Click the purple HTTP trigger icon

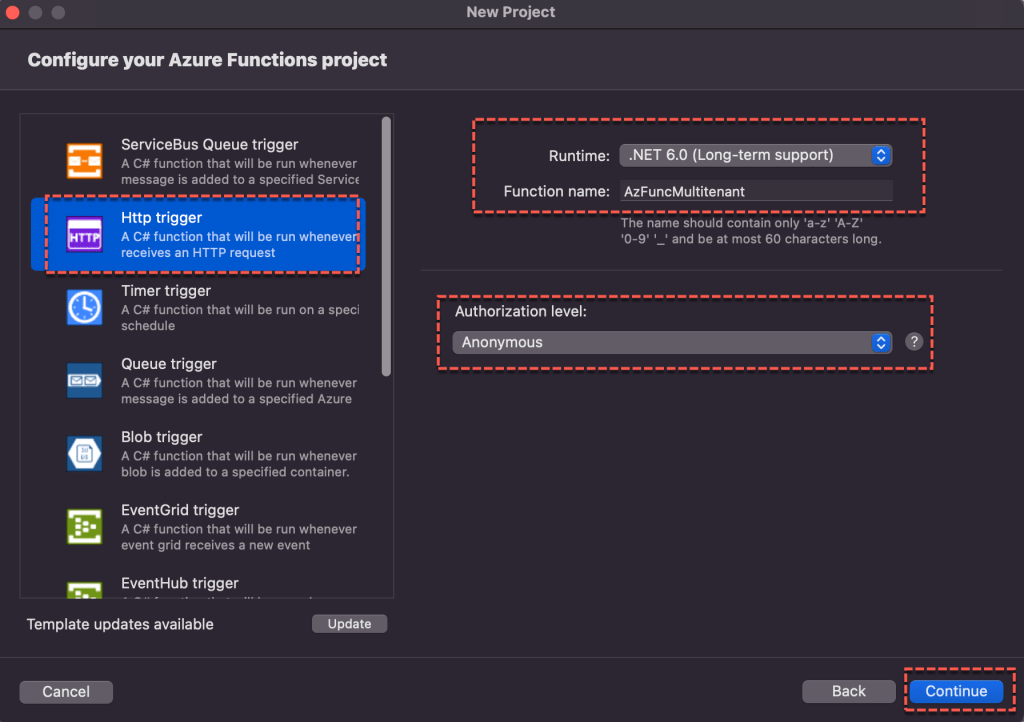pyautogui.click(x=84, y=234)
